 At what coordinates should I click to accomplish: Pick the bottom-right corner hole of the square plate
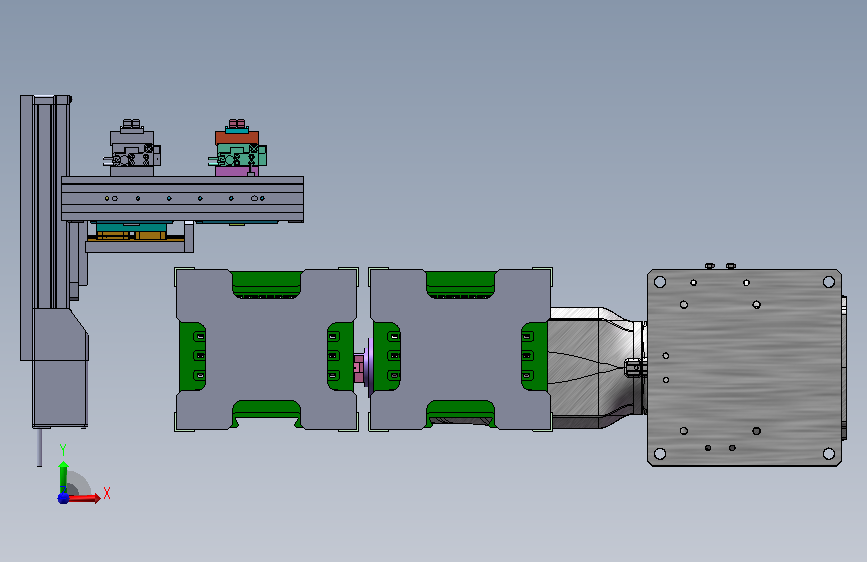828,454
